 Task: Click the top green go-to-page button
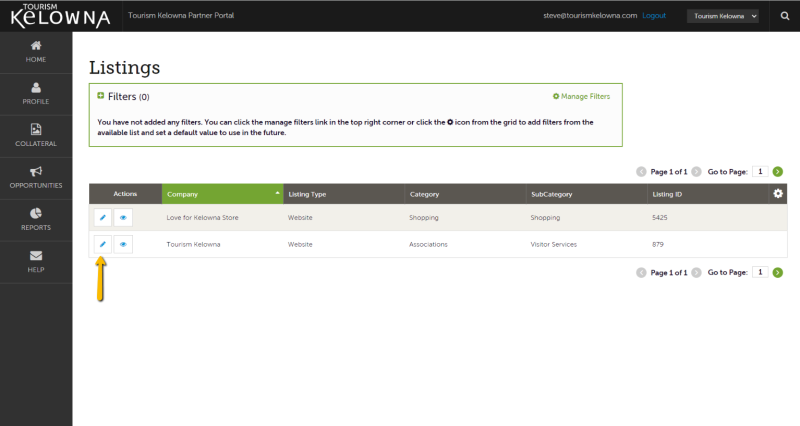[x=778, y=172]
